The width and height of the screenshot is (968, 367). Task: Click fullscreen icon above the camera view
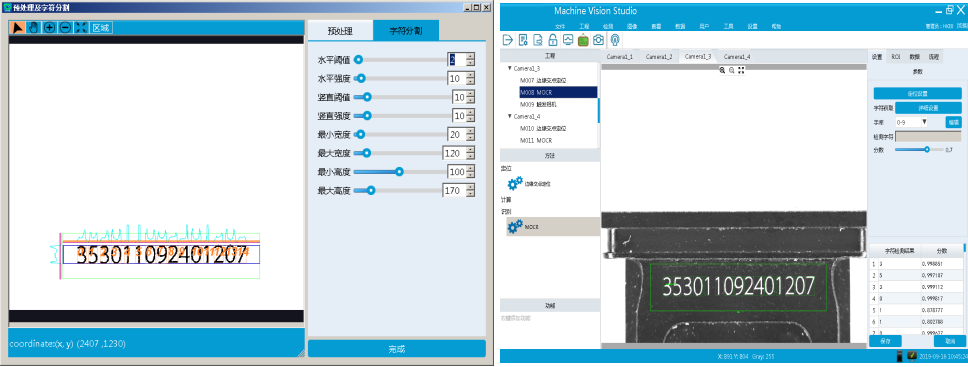[x=741, y=70]
